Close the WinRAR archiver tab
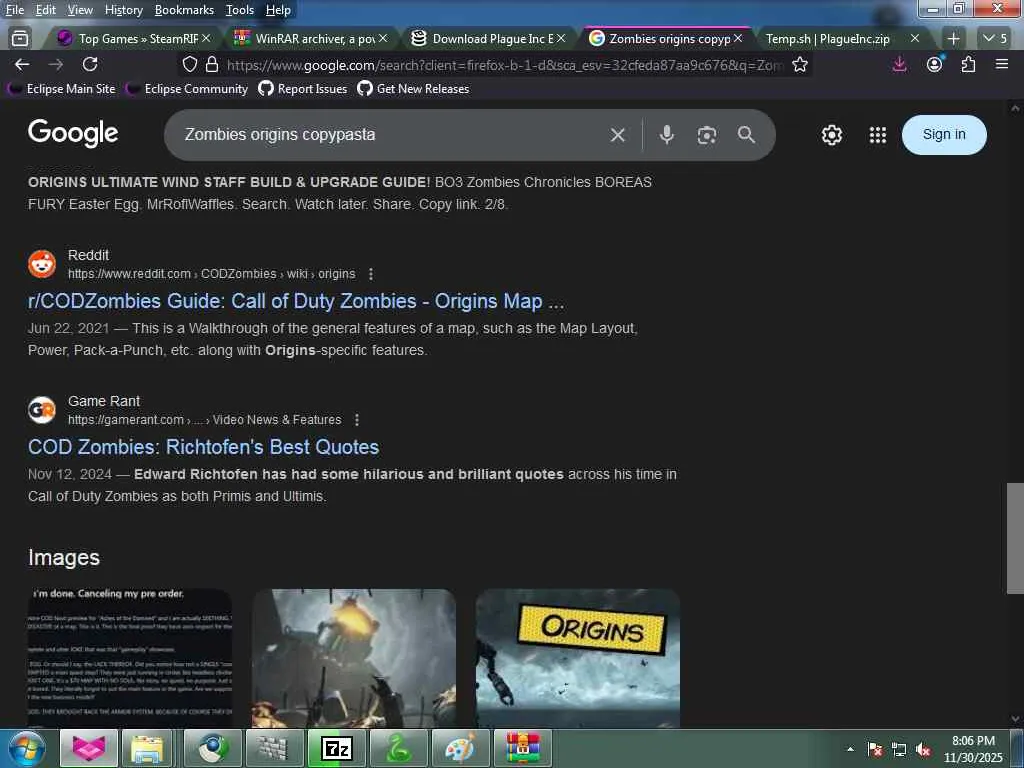This screenshot has height=768, width=1024. point(383,39)
